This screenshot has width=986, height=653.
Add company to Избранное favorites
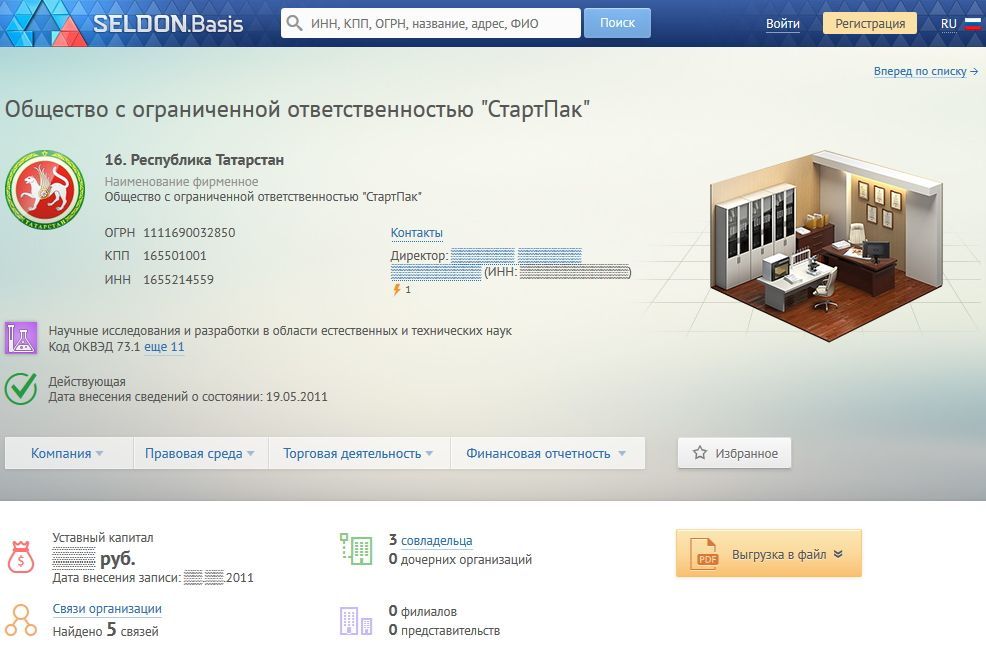[x=735, y=453]
